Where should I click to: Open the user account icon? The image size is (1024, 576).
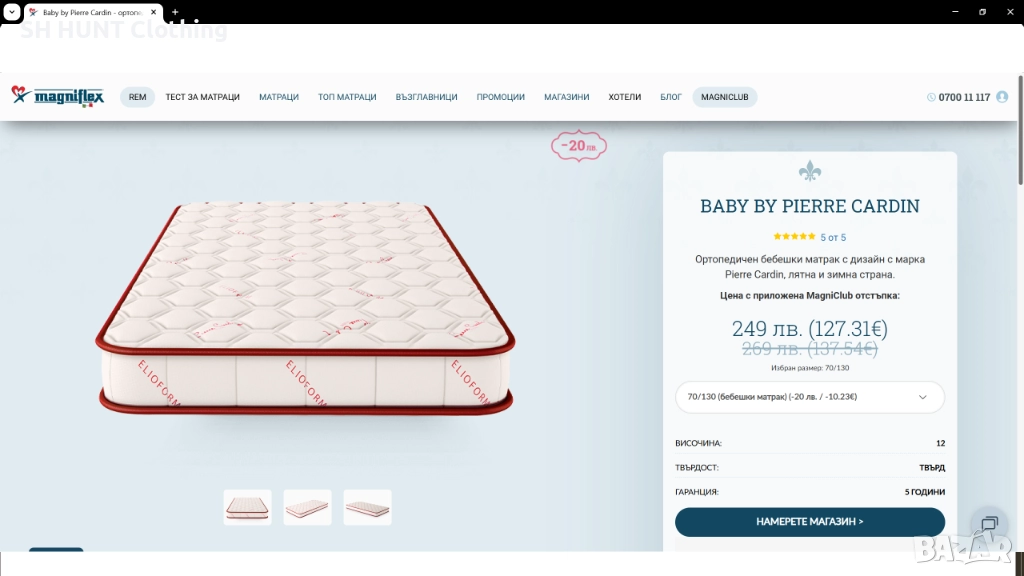click(1002, 97)
